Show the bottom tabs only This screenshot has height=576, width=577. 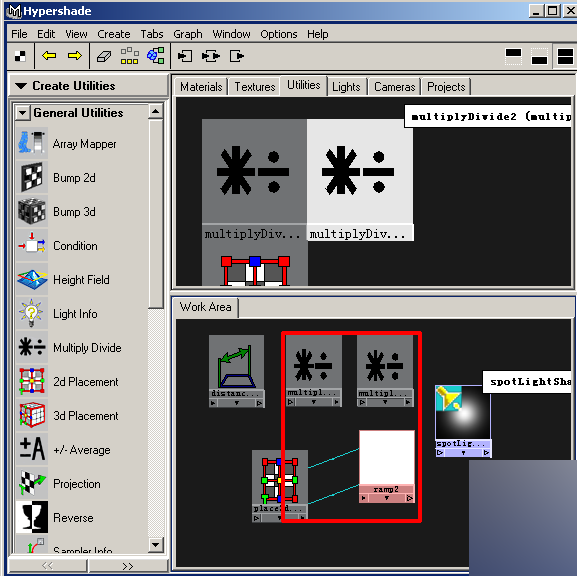pos(539,57)
